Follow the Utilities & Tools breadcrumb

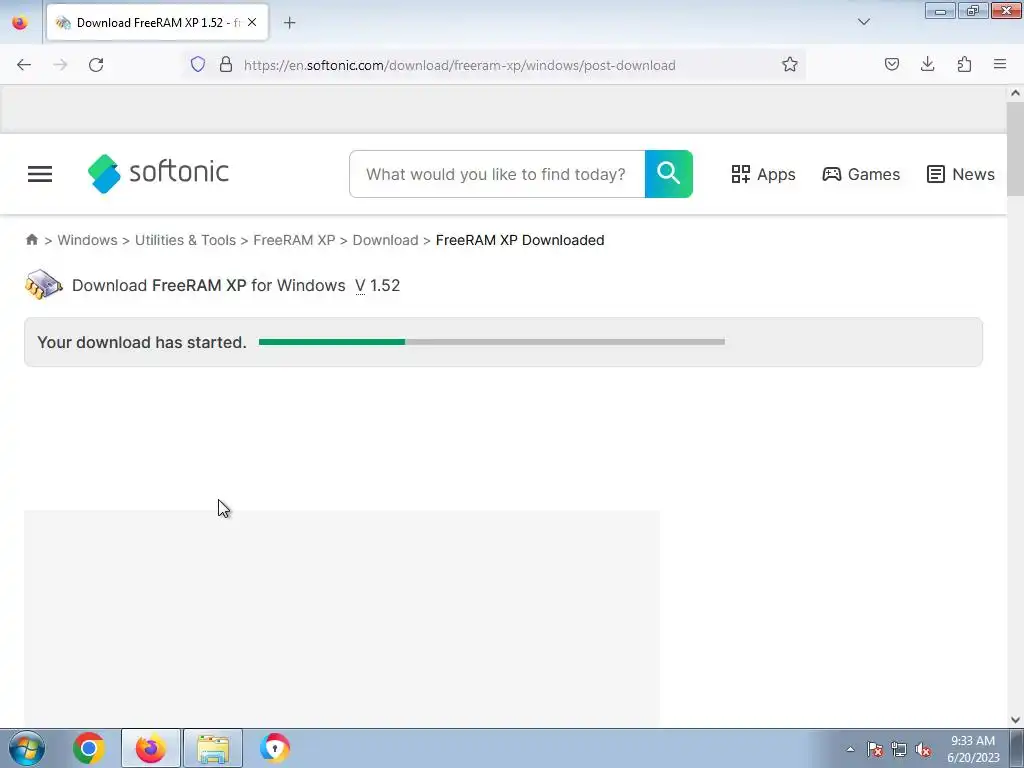click(x=185, y=240)
